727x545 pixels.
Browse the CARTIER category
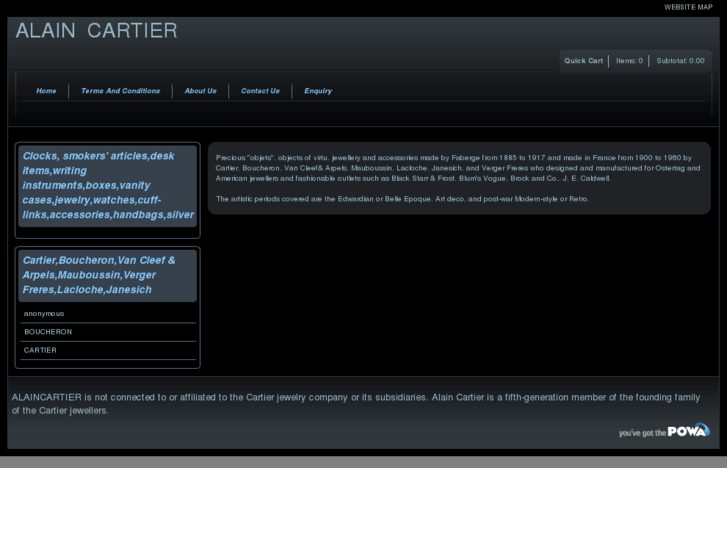40,350
